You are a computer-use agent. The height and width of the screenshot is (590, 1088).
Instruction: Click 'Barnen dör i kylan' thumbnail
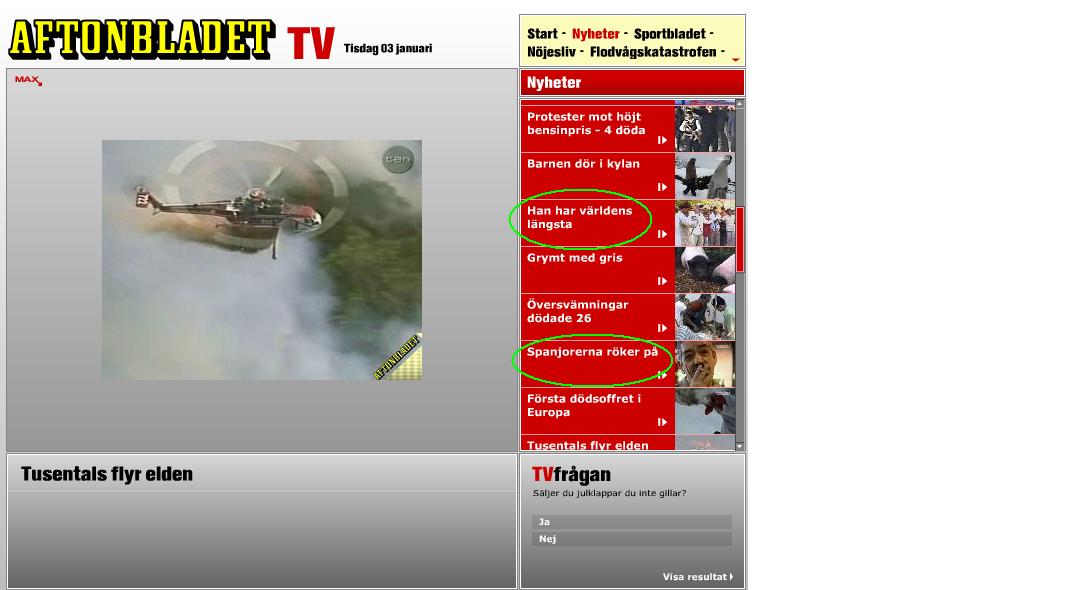click(x=705, y=176)
